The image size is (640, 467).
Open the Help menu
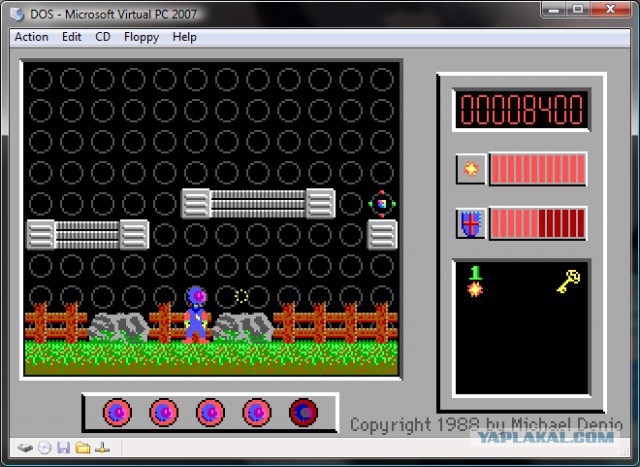184,38
